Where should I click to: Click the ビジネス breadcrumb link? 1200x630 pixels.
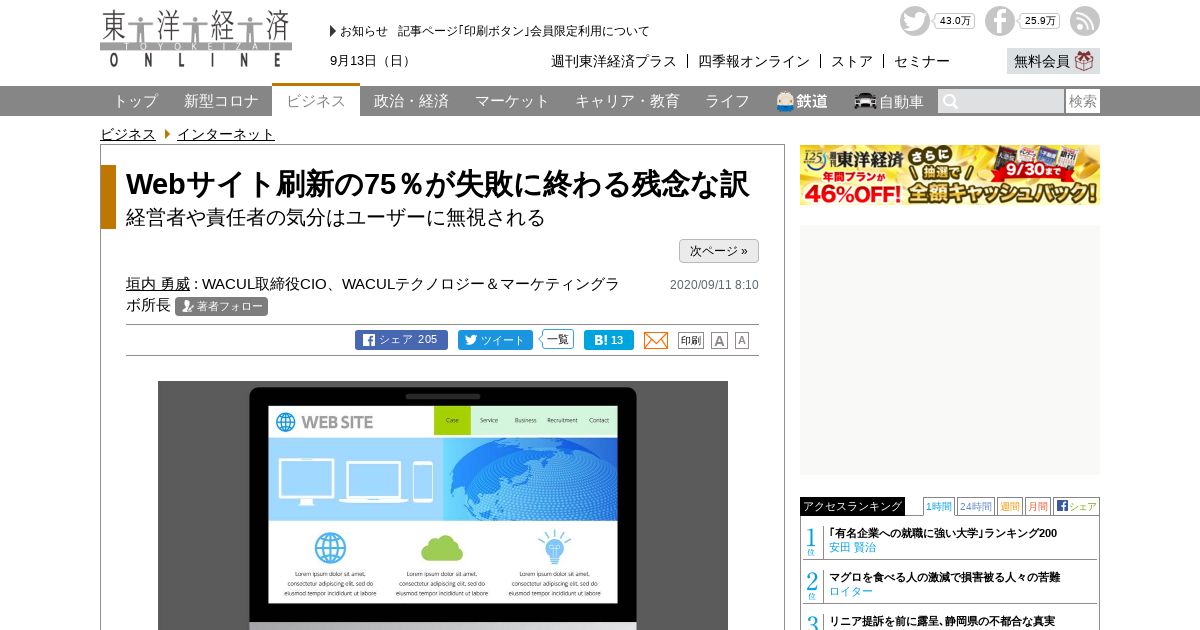coord(128,134)
